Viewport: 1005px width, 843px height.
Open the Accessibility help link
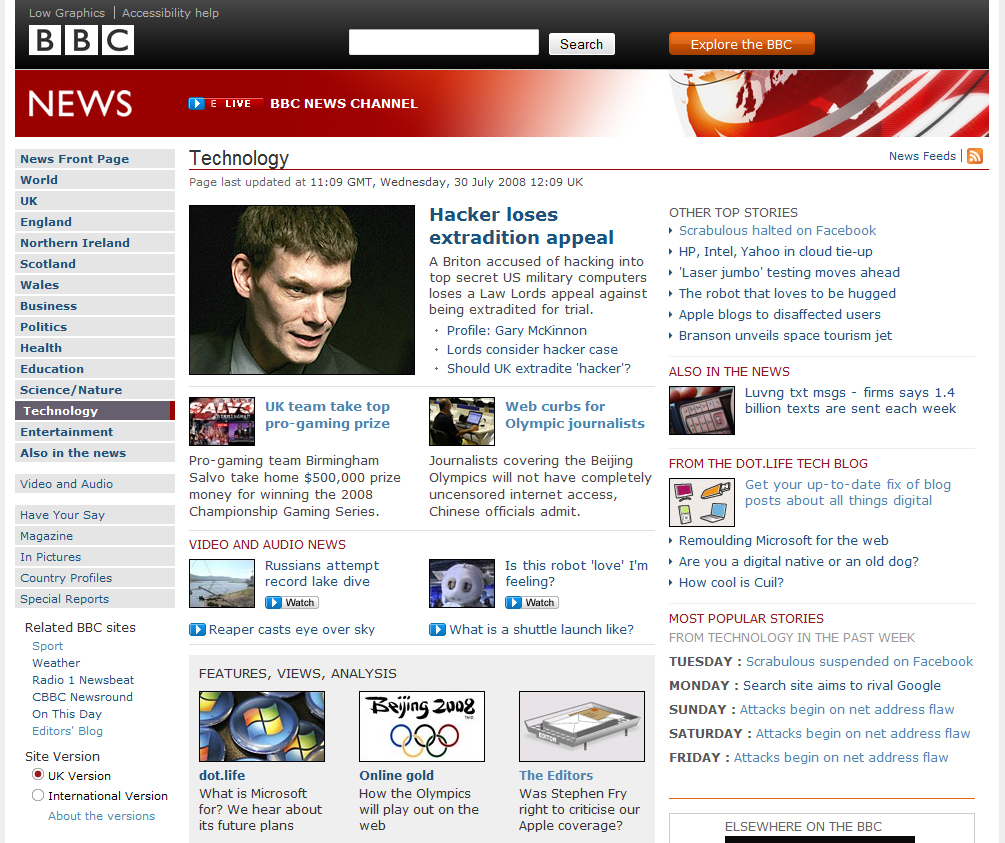point(170,13)
